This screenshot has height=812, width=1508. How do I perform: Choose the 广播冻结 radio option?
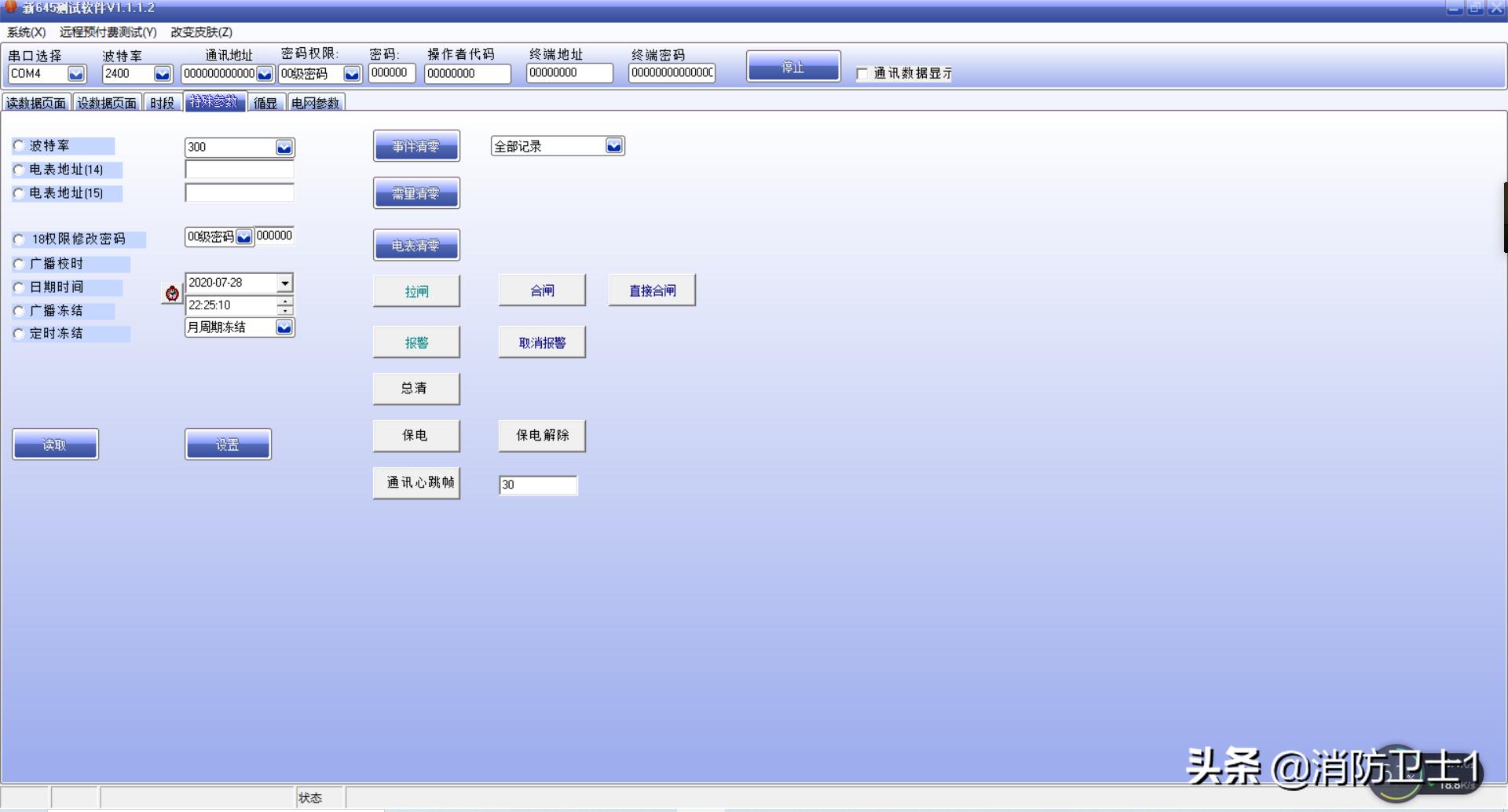(19, 311)
